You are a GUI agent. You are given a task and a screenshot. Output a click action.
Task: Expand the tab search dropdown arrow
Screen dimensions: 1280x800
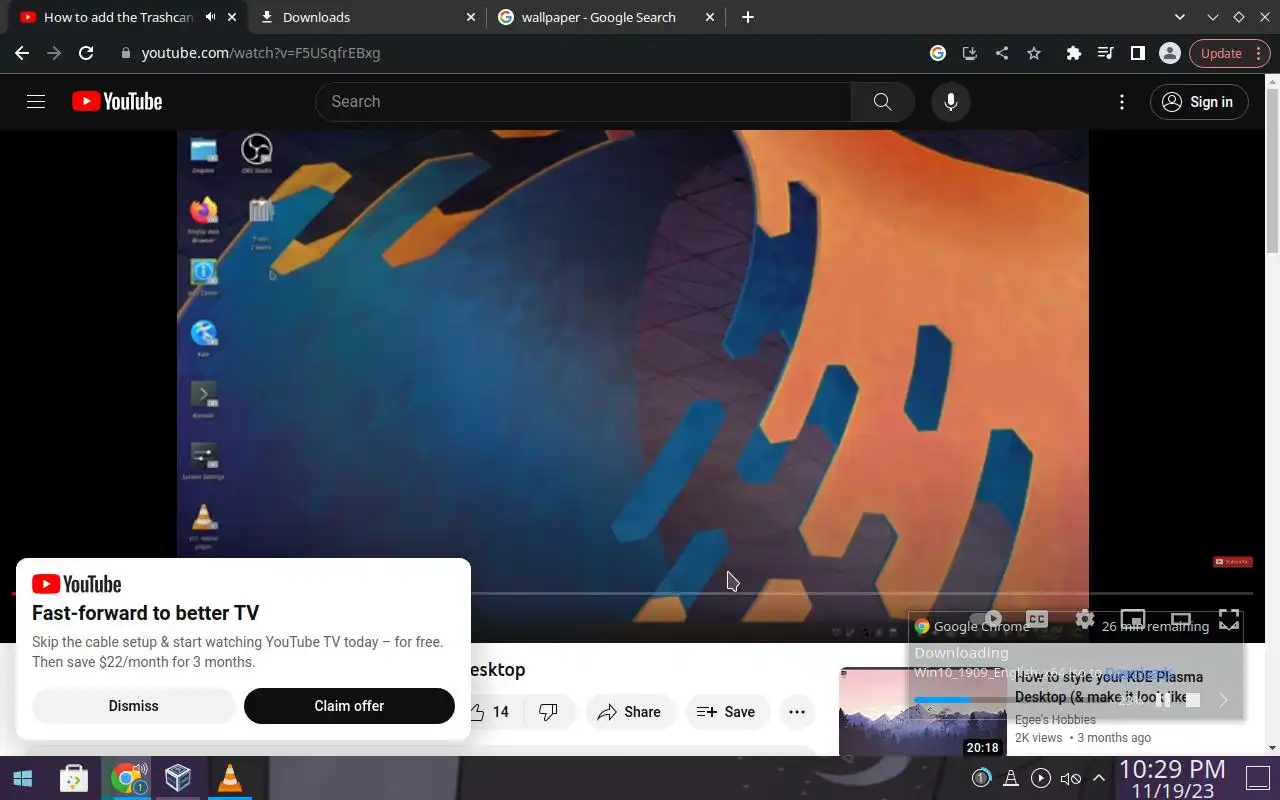pos(1180,17)
